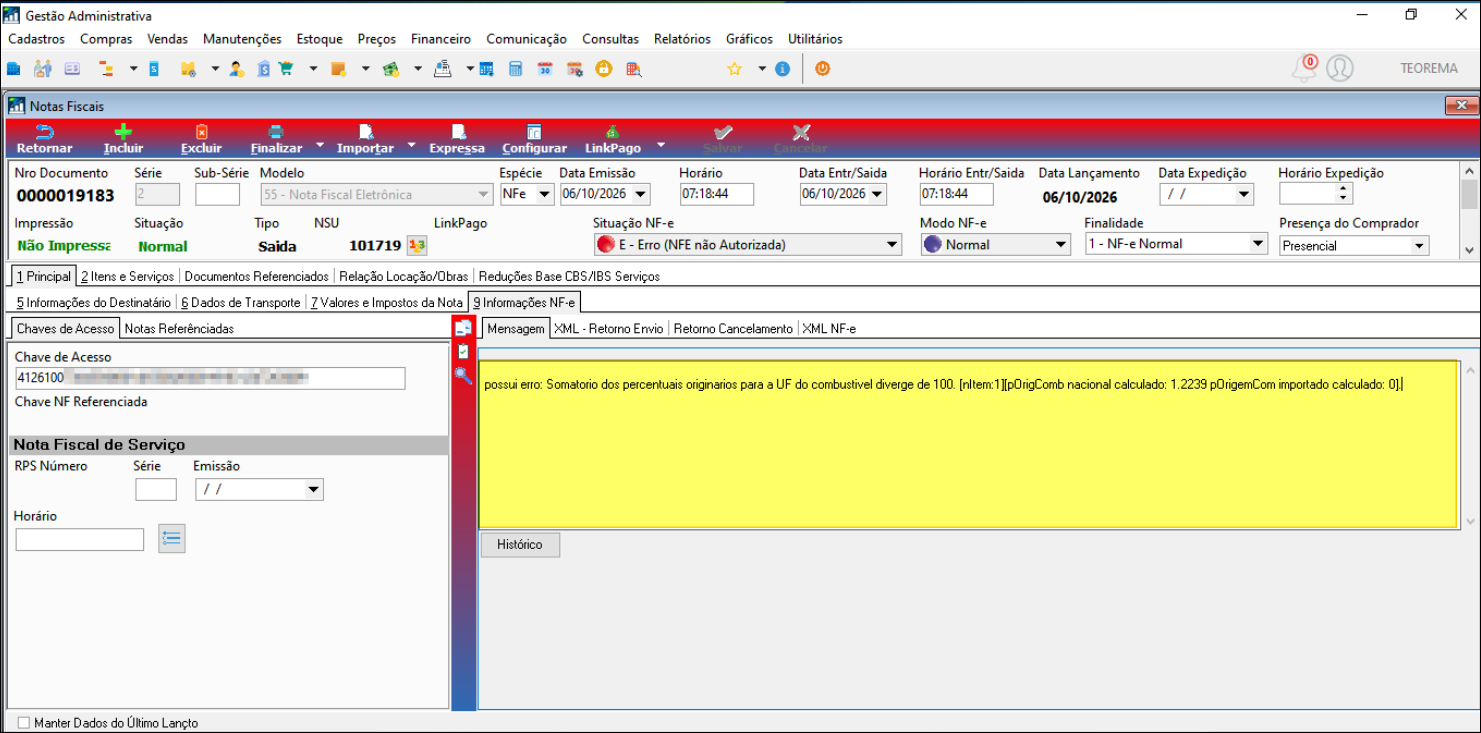Click the Chave de Acesso input field
This screenshot has height=733, width=1481.
(210, 378)
